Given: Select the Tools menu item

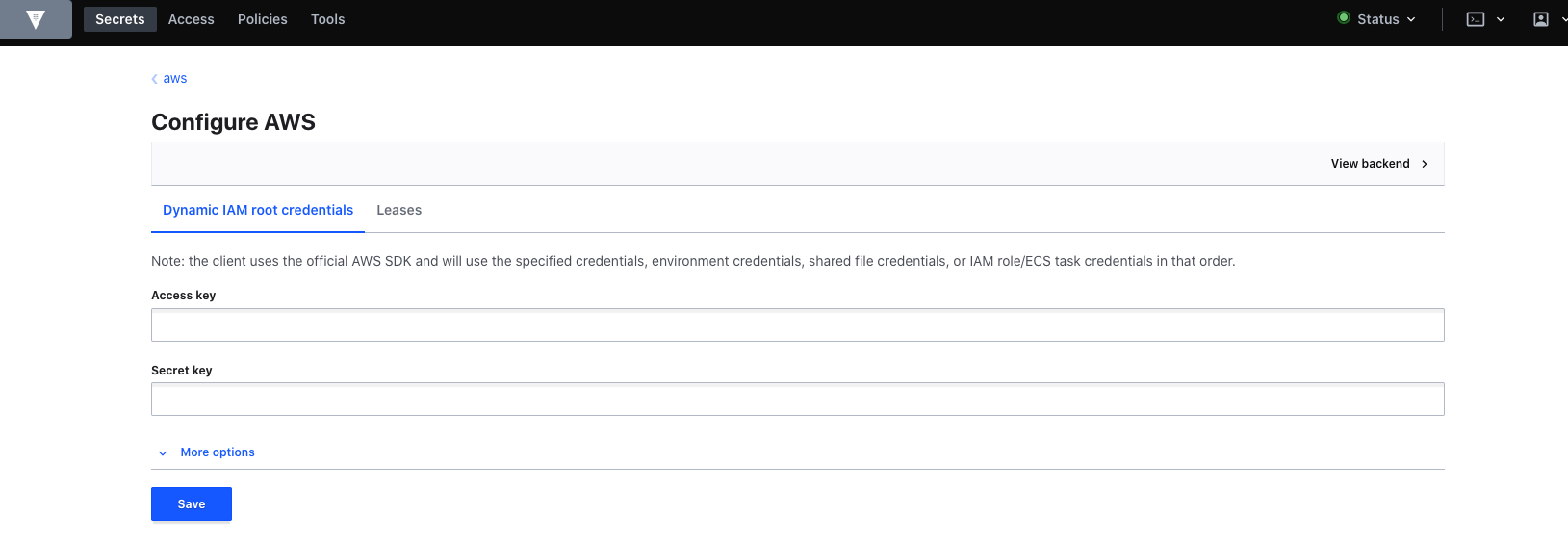Looking at the screenshot, I should pyautogui.click(x=327, y=19).
